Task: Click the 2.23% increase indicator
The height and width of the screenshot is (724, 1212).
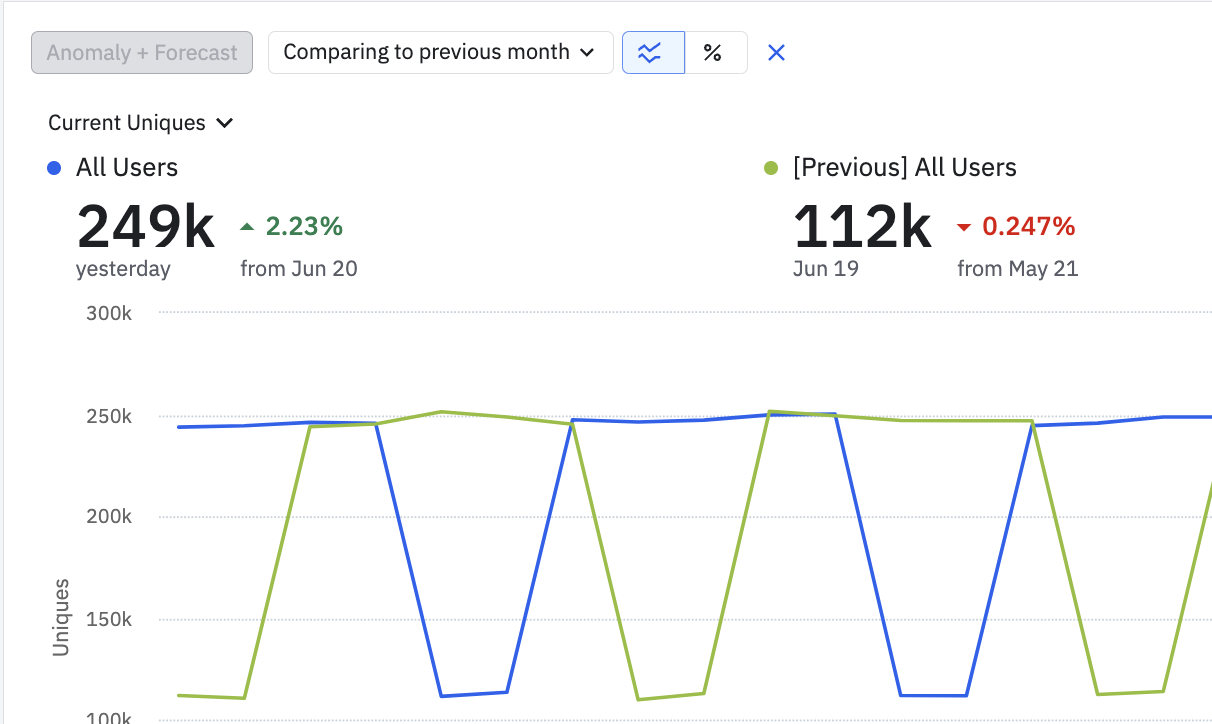Action: (292, 227)
